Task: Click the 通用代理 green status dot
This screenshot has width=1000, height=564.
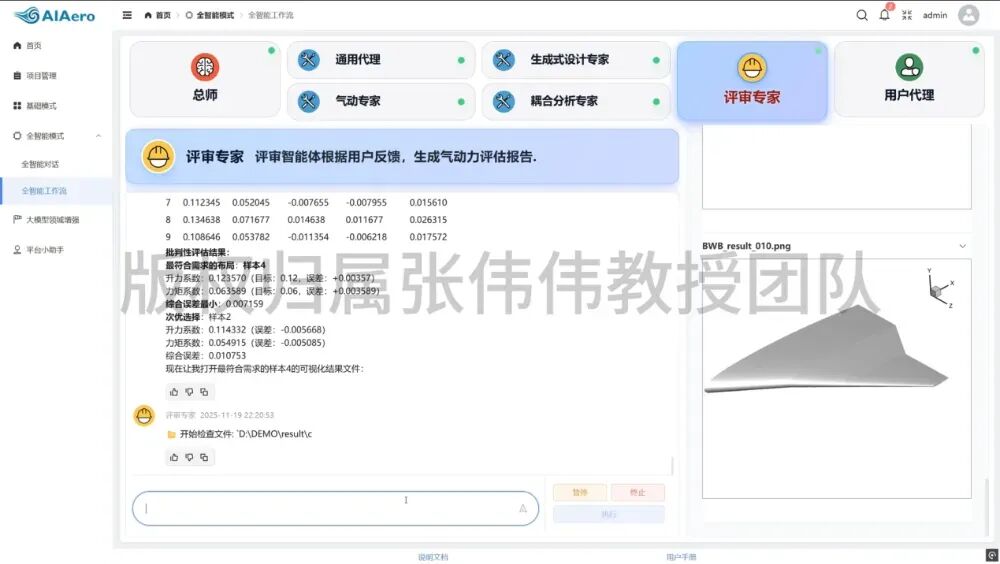Action: point(461,61)
